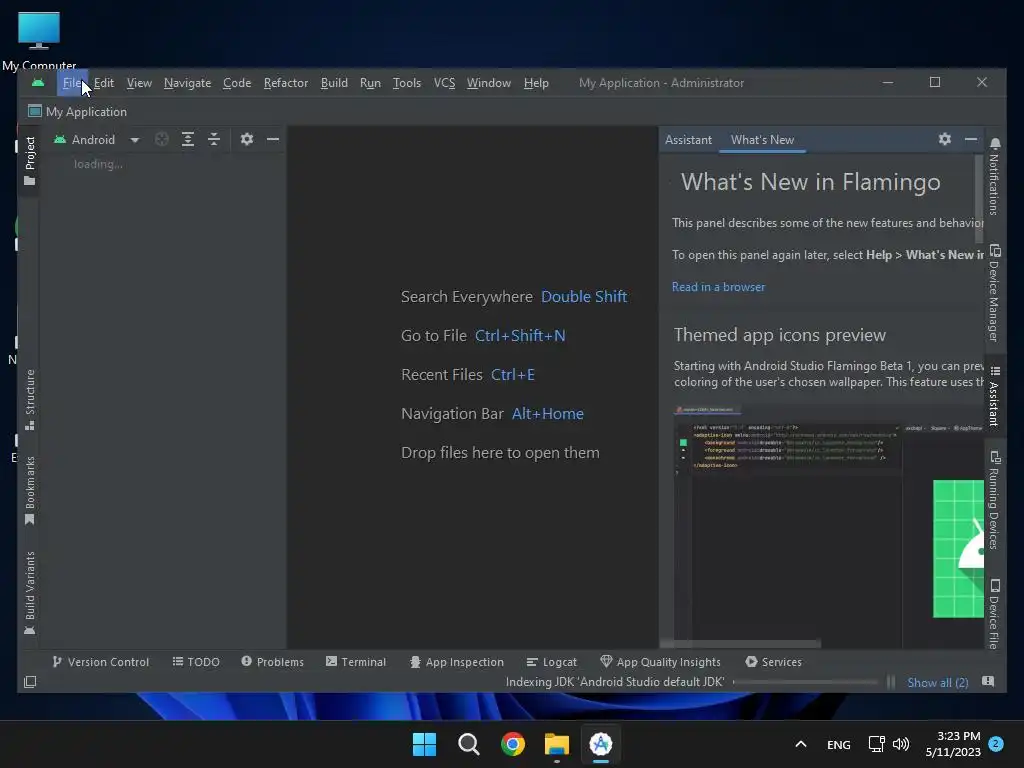Viewport: 1024px width, 768px height.
Task: Open the App Inspection tool window
Action: (456, 662)
